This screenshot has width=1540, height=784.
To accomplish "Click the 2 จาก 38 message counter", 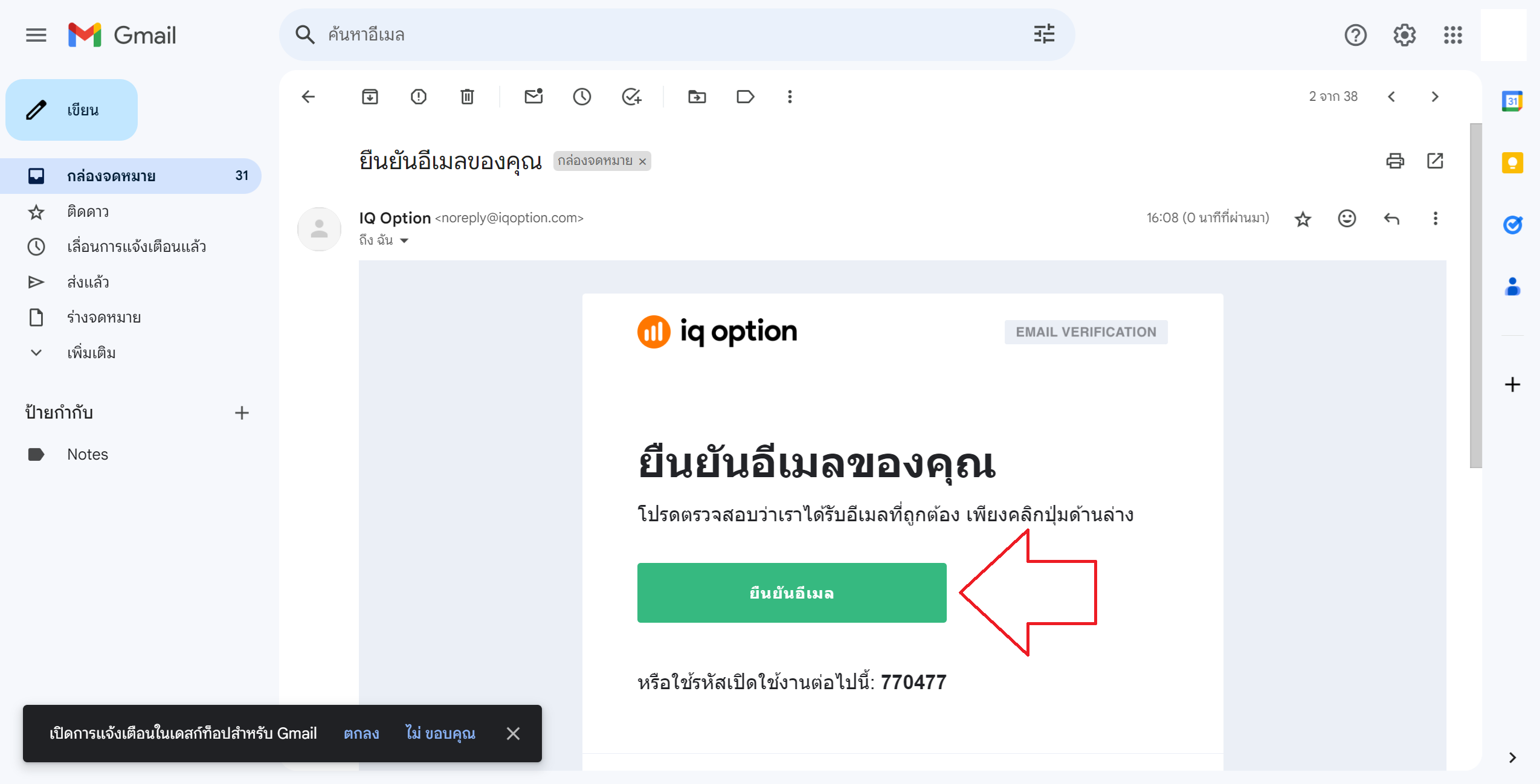I will click(1333, 97).
